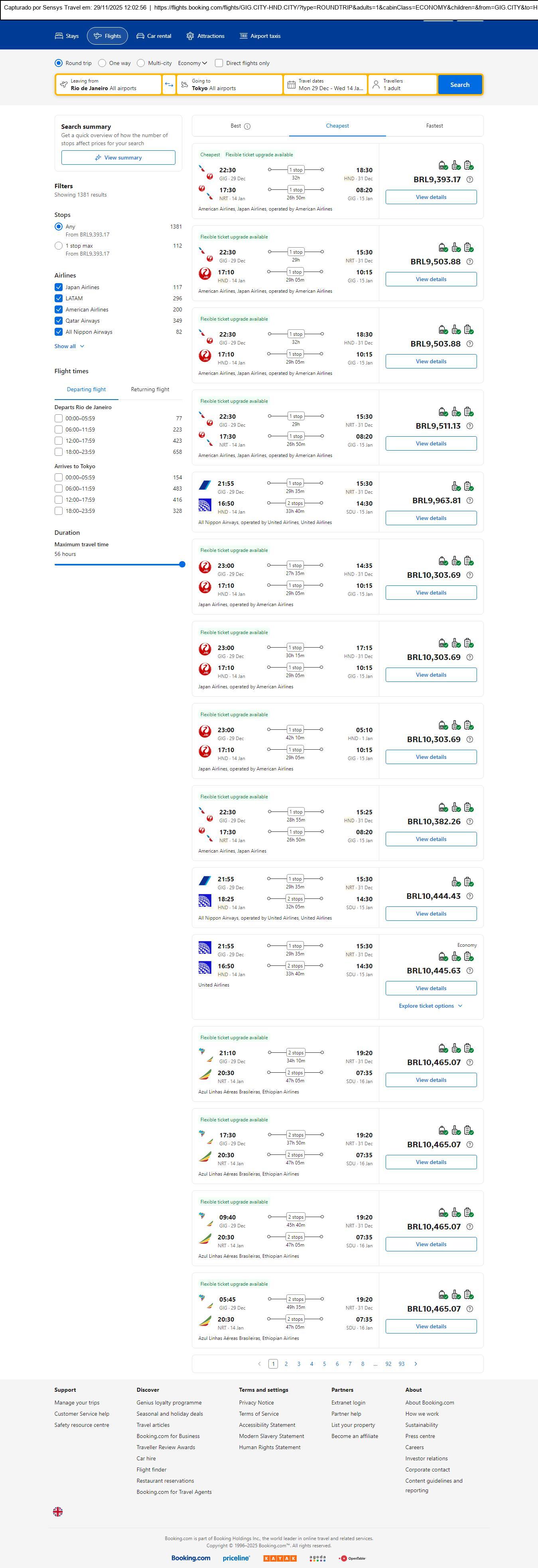Enable the Direct flights only checkbox
Screen dimensions: 538x1568
(219, 63)
